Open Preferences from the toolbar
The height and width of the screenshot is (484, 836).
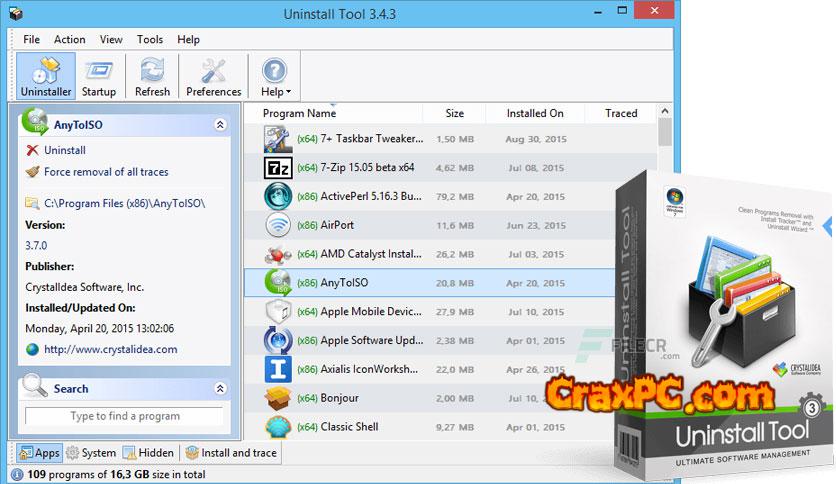pos(213,76)
